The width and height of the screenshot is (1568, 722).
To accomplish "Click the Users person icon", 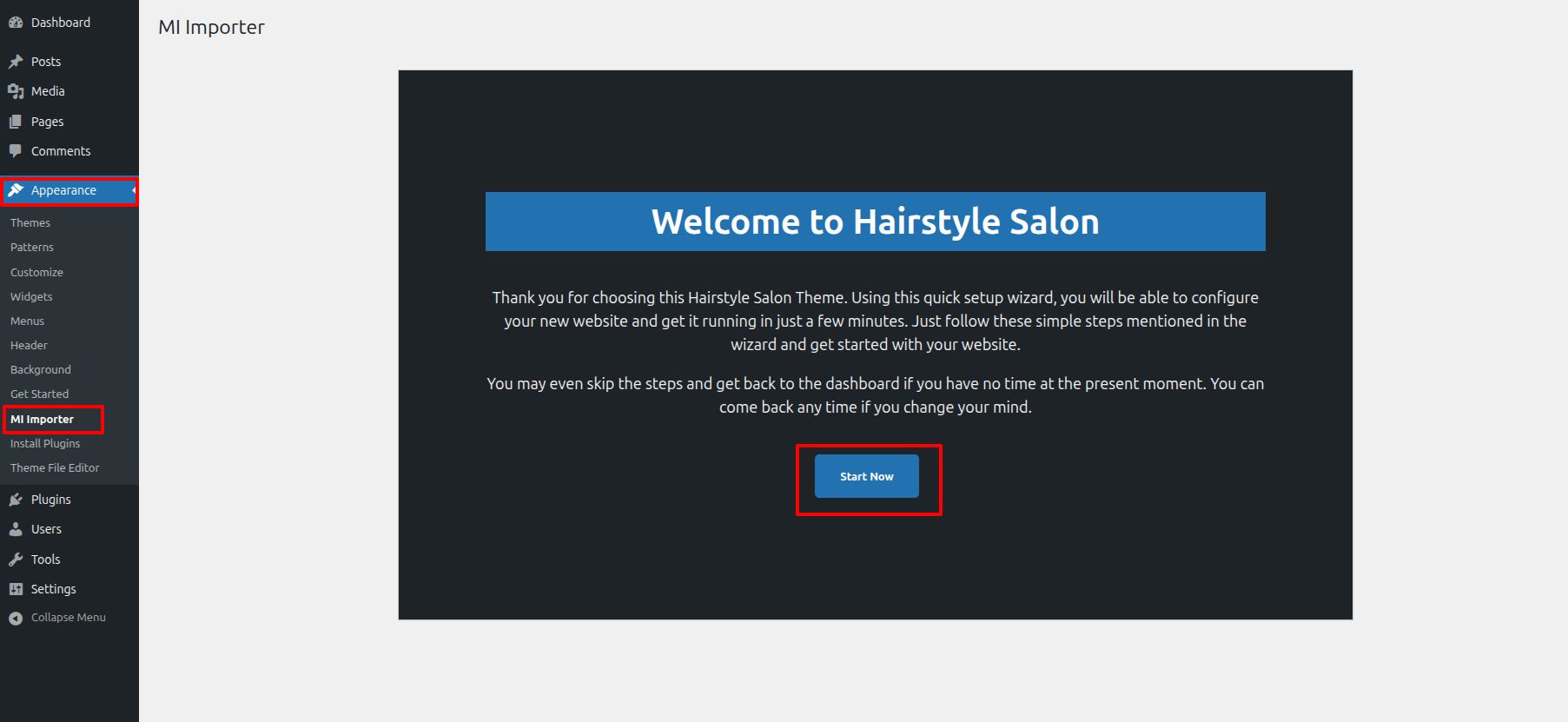I will click(x=16, y=529).
